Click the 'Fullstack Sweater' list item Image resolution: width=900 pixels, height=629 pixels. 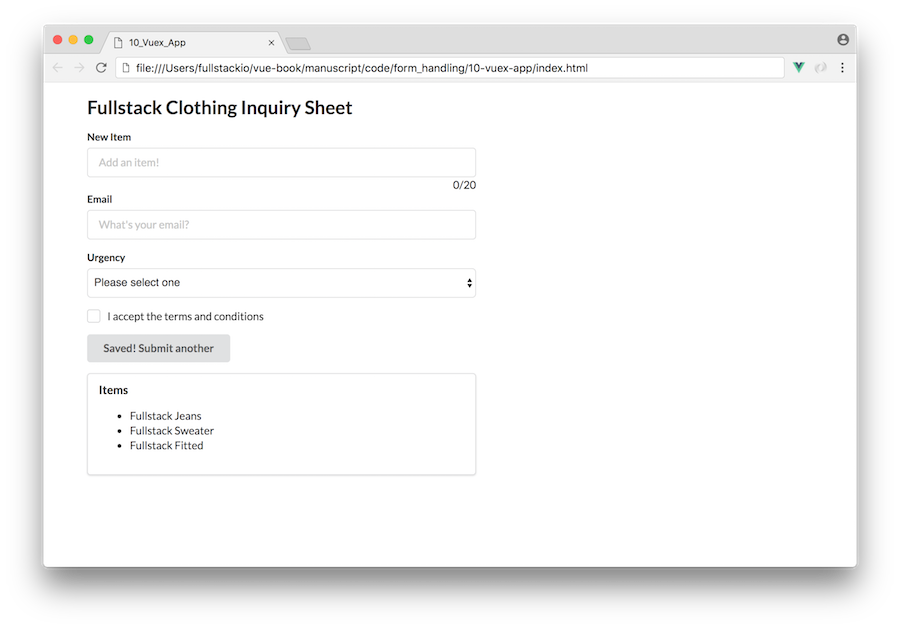(x=171, y=431)
